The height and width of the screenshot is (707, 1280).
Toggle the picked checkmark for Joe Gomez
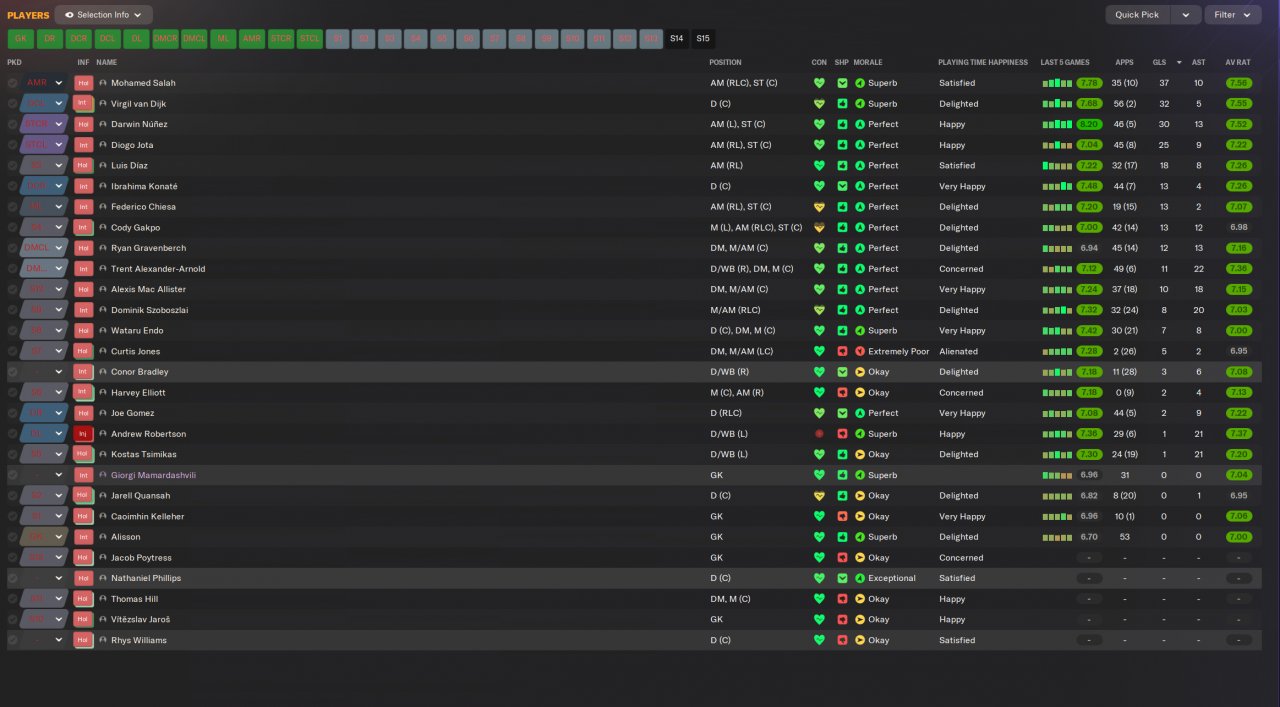pyautogui.click(x=13, y=413)
